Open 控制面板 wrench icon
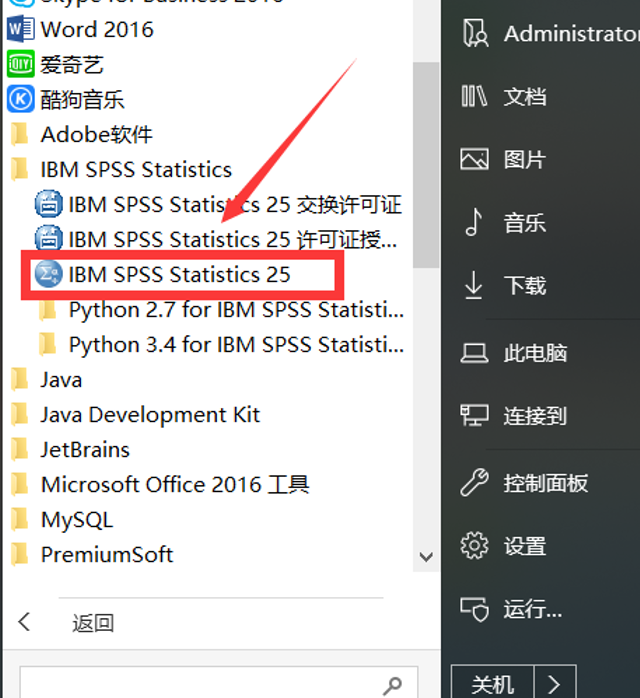Image resolution: width=640 pixels, height=698 pixels. coord(474,483)
